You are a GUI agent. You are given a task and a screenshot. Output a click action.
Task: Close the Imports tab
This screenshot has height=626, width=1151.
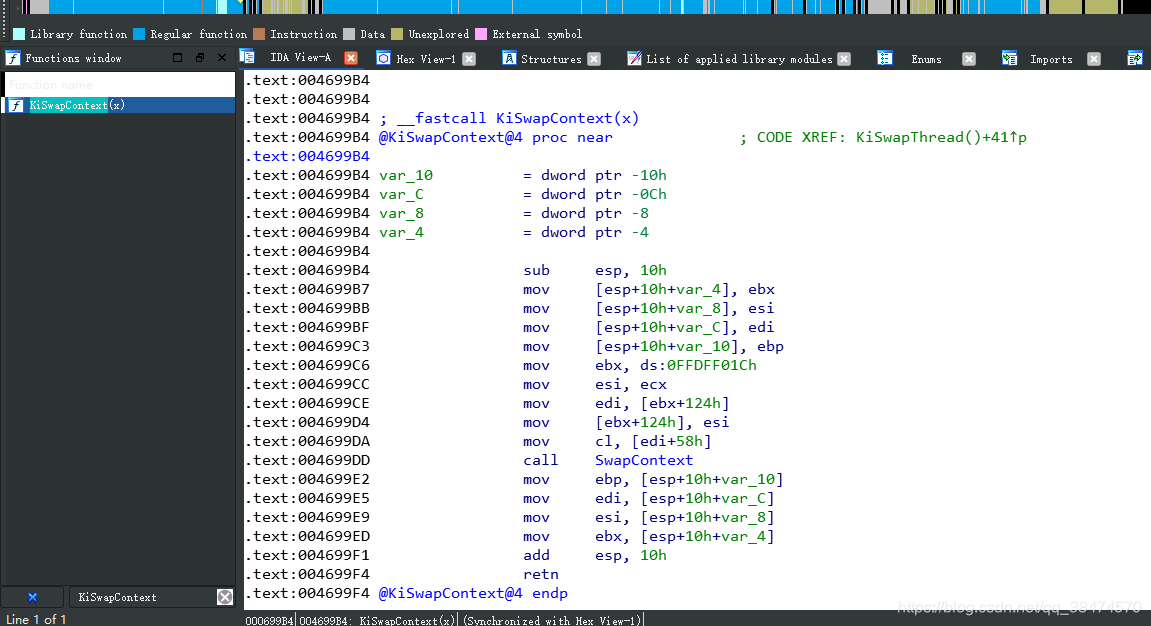[x=1094, y=59]
